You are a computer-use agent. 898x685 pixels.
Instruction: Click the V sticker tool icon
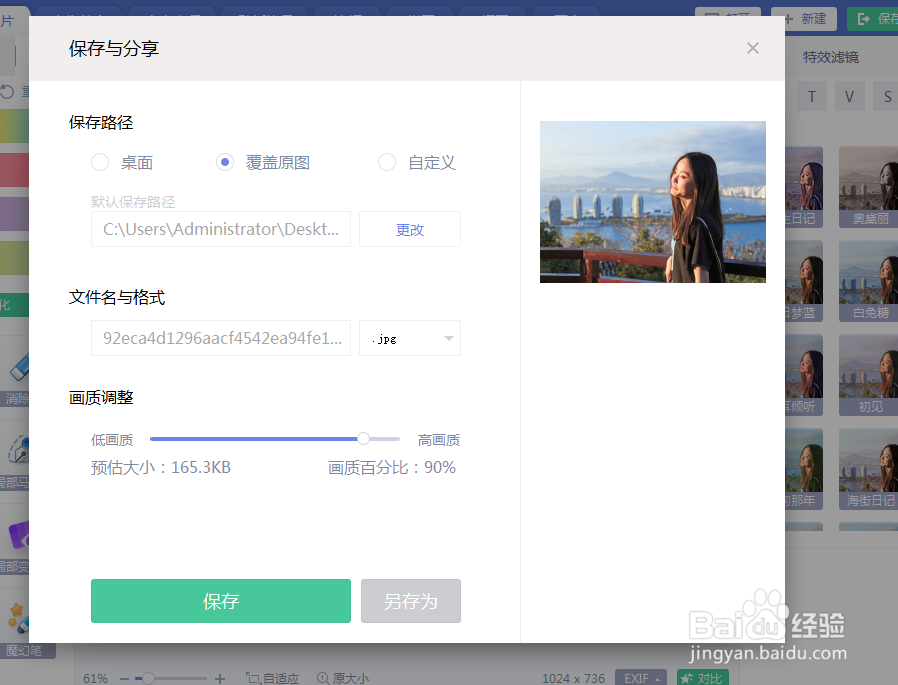point(848,96)
